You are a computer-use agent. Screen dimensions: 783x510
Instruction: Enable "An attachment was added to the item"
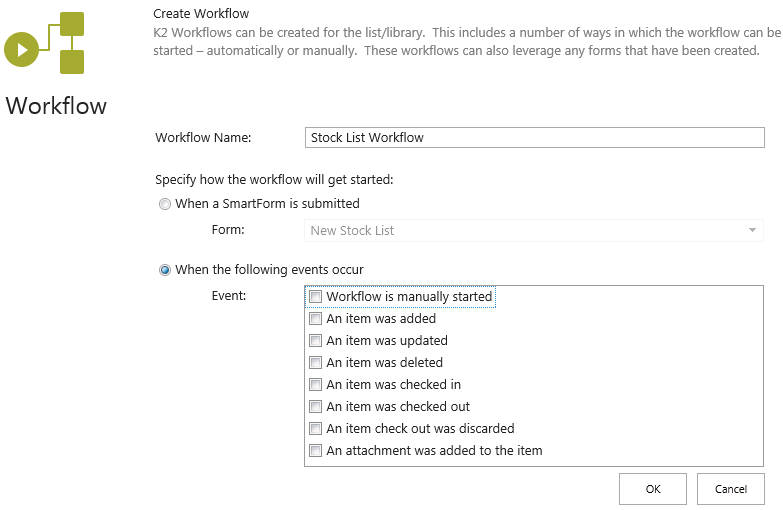(316, 451)
